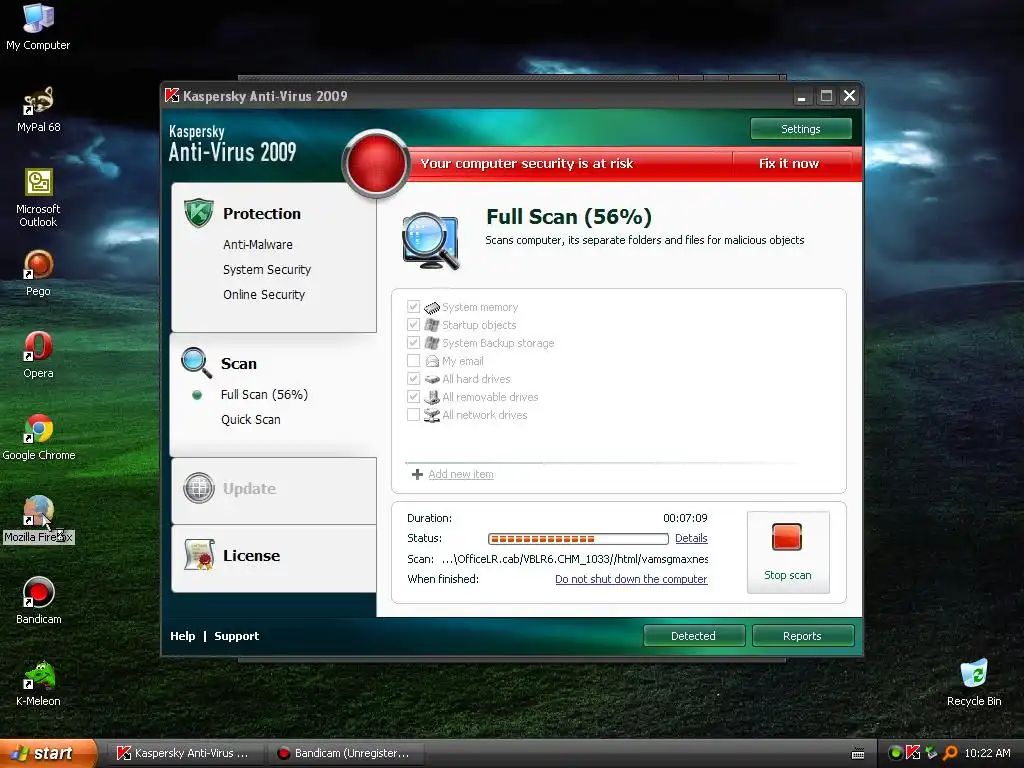Click the Fix it now button
The height and width of the screenshot is (768, 1024).
click(x=789, y=164)
